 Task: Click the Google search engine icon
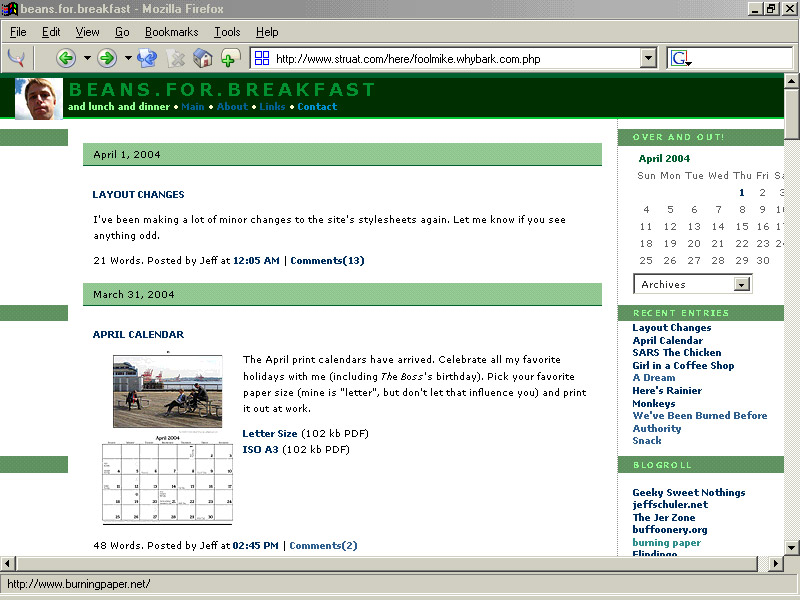(679, 58)
